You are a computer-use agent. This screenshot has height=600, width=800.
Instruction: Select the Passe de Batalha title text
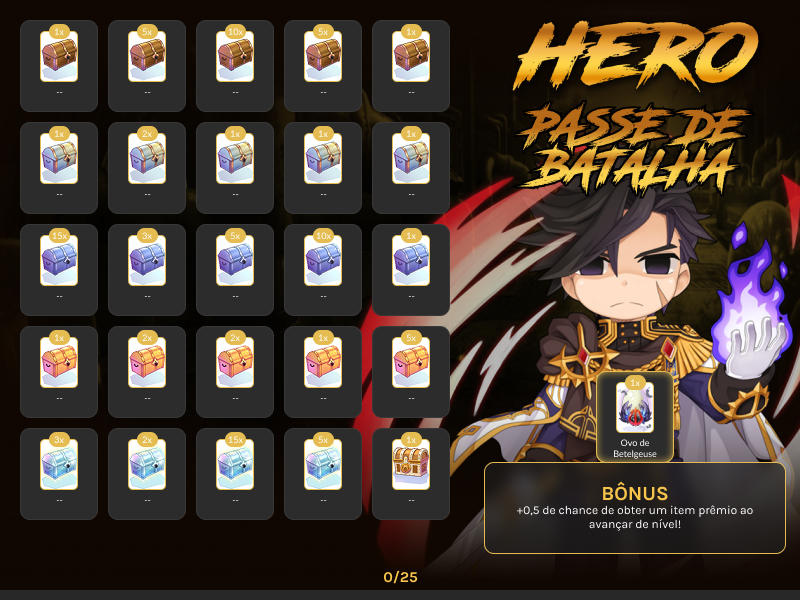[633, 148]
